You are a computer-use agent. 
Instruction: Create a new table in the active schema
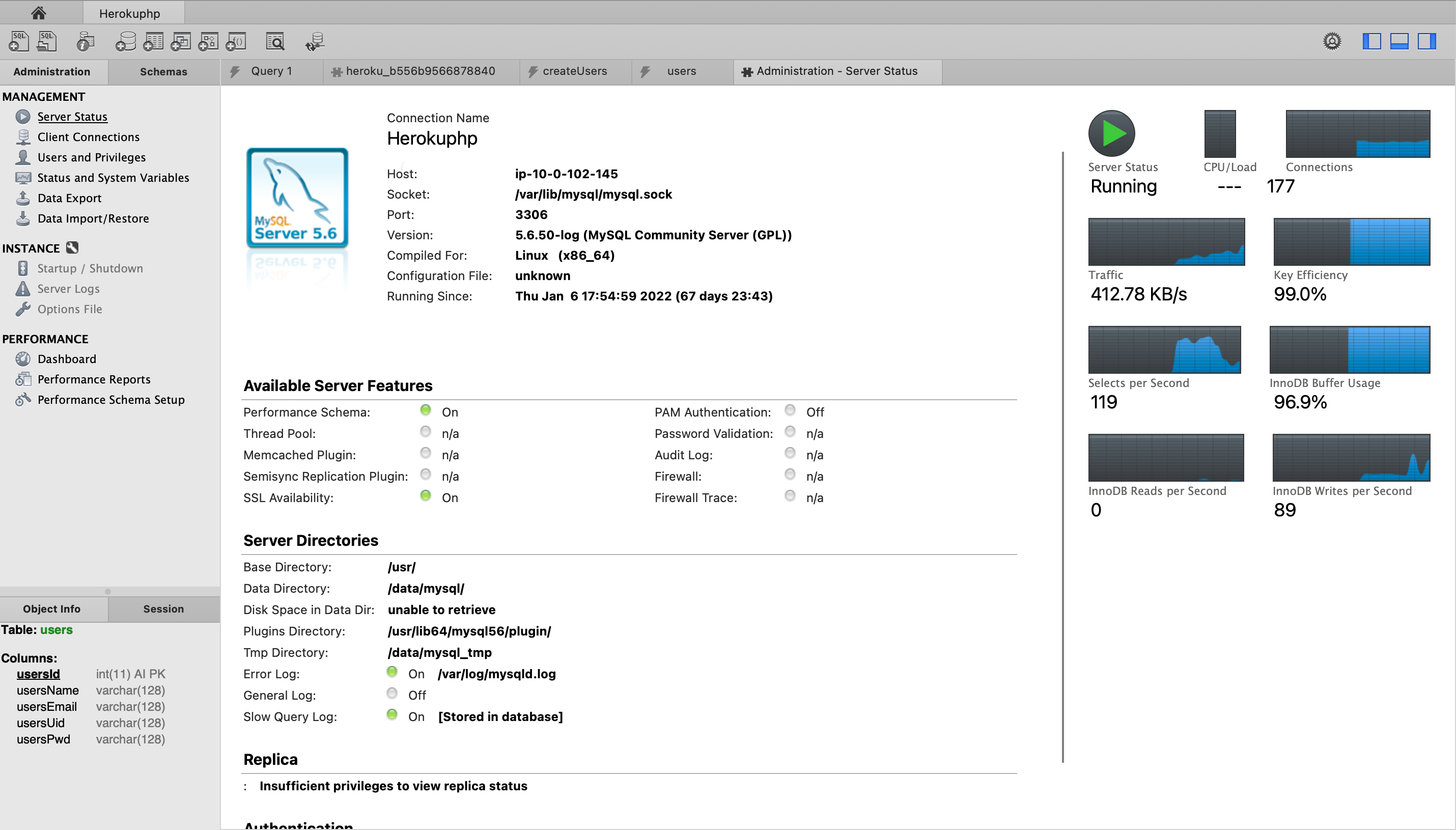click(153, 41)
